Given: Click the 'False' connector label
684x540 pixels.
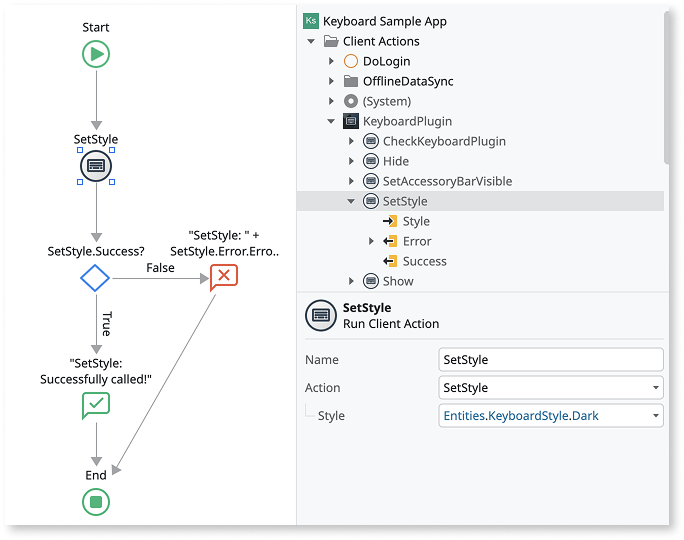Looking at the screenshot, I should click(160, 268).
